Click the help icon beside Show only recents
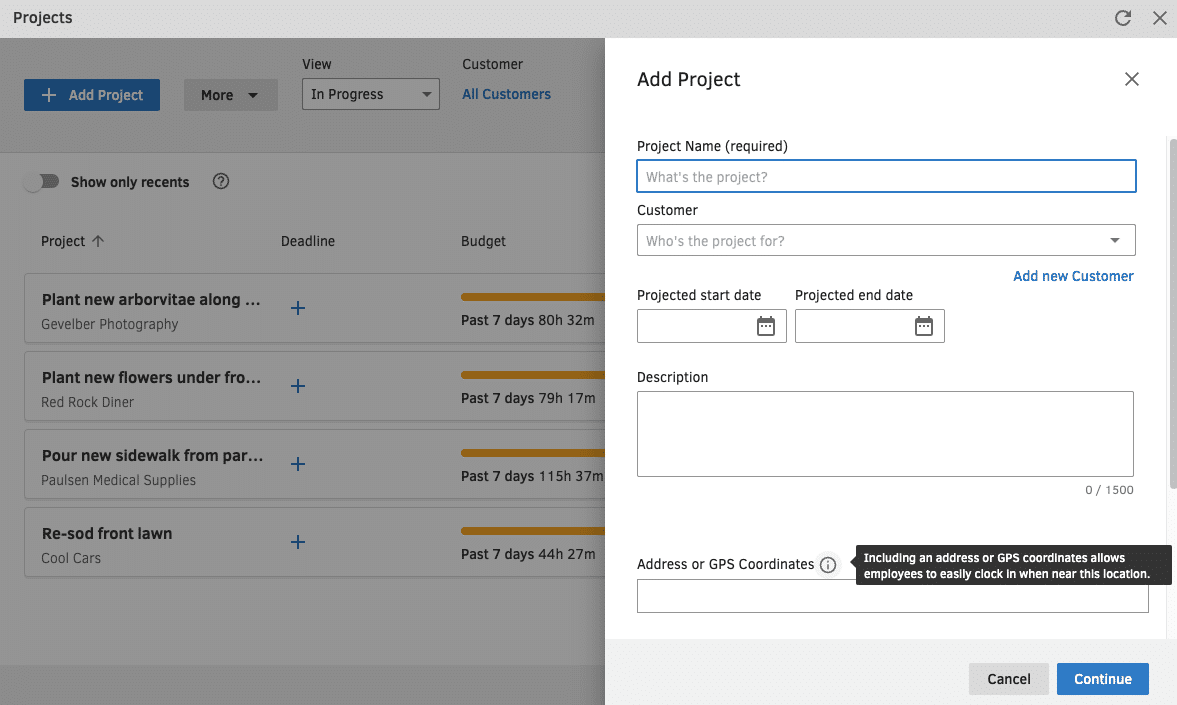The height and width of the screenshot is (705, 1177). click(221, 182)
